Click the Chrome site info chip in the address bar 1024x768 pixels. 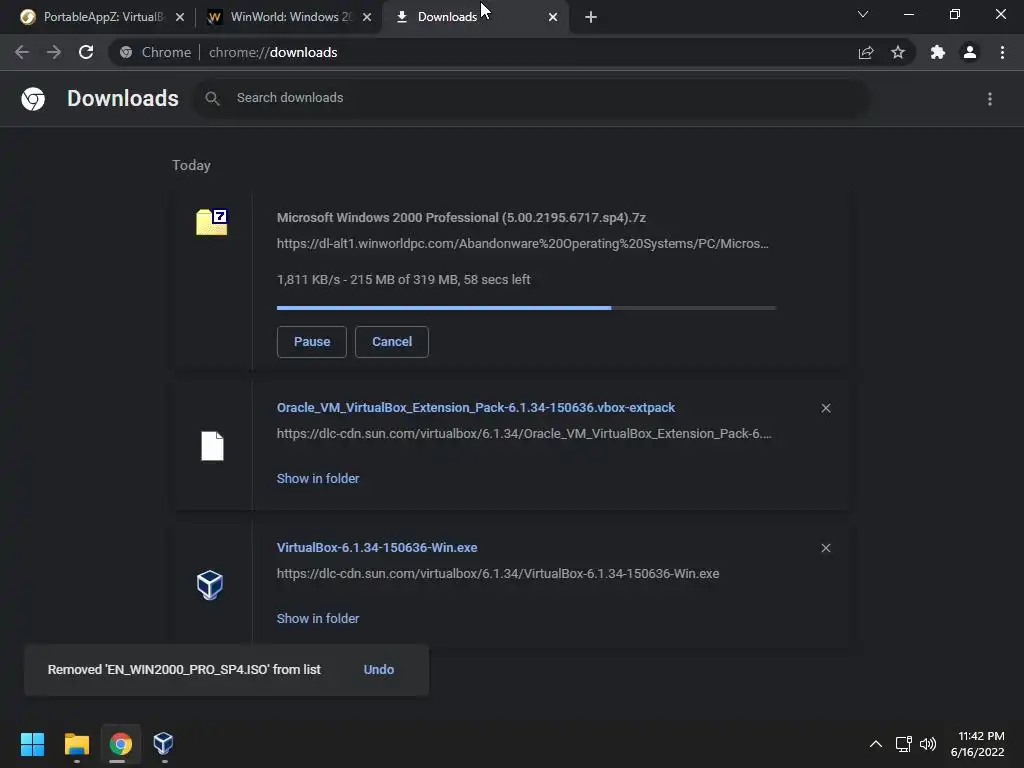point(155,52)
